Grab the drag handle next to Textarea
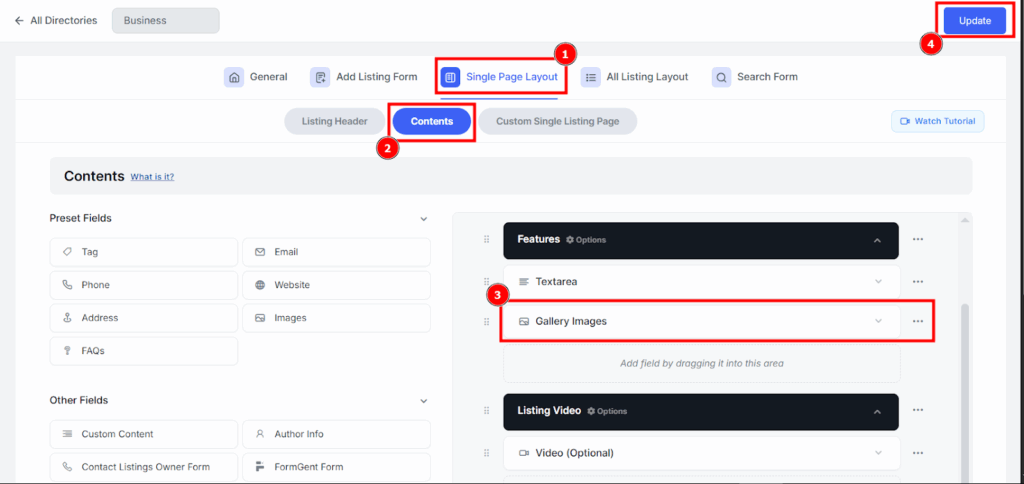 (487, 282)
